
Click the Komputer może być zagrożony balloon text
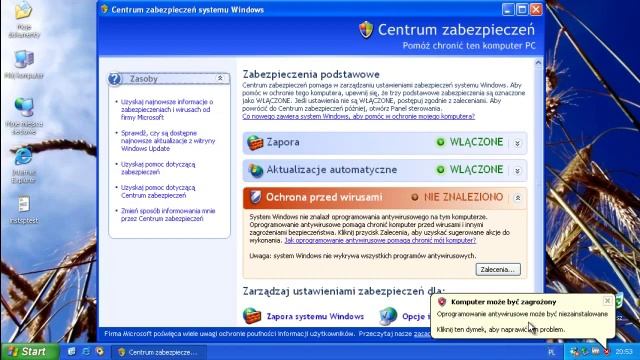point(503,302)
